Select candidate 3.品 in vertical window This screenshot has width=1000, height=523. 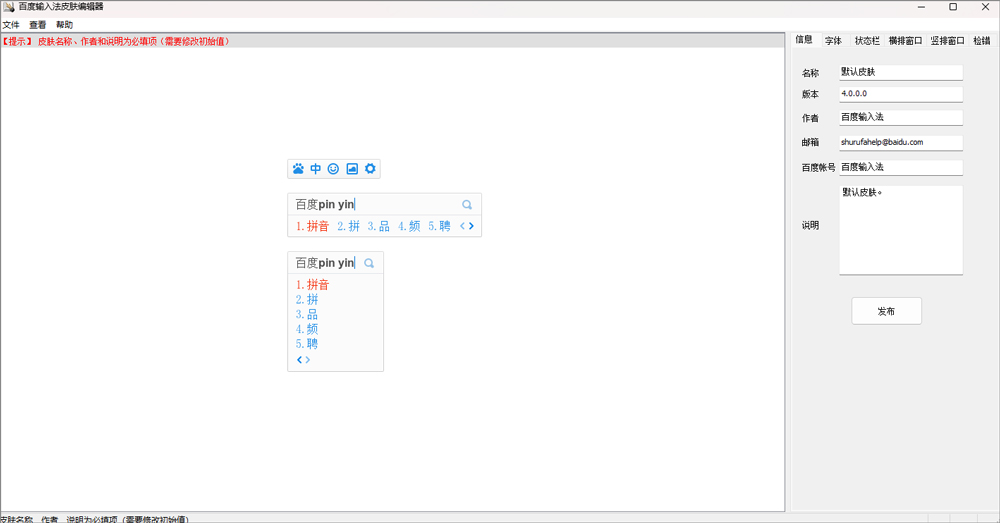[x=307, y=314]
